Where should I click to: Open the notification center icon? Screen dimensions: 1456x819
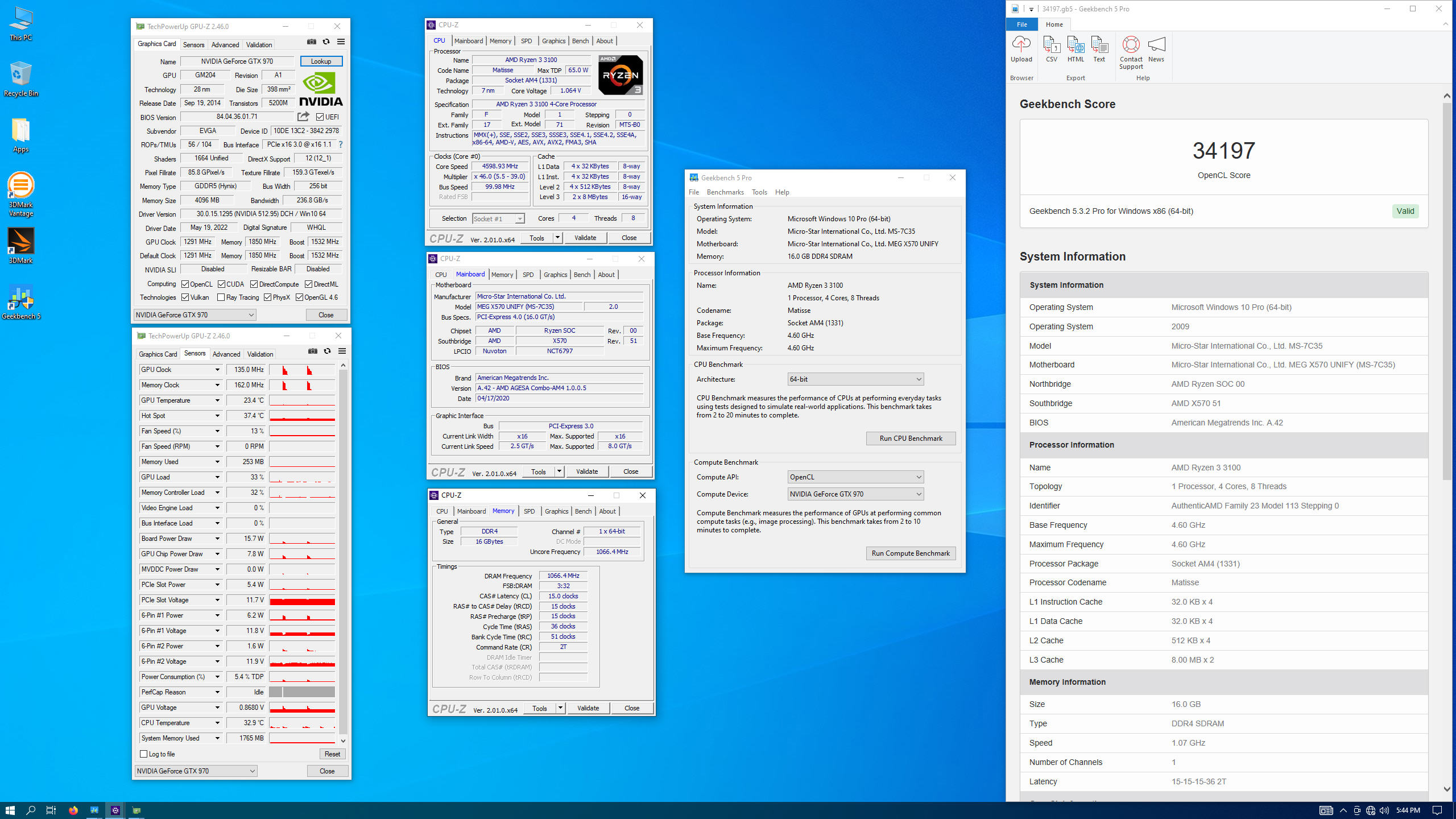click(1437, 810)
